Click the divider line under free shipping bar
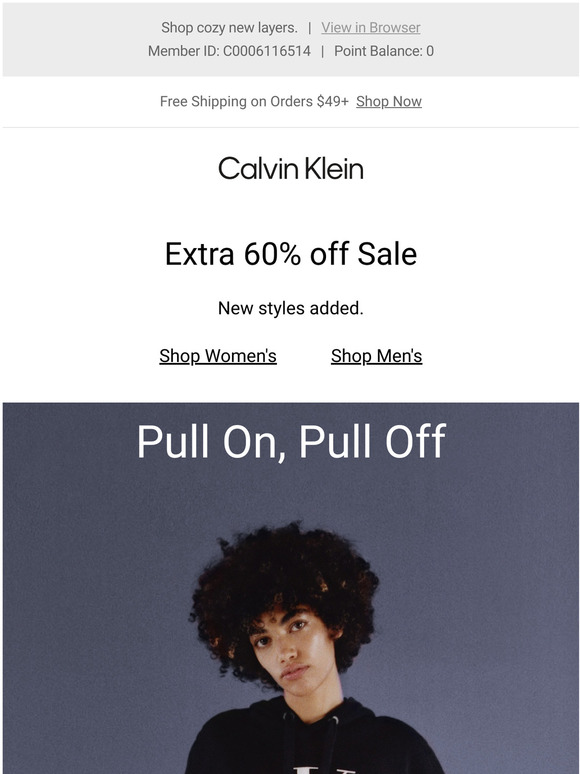Viewport: 580px width, 774px height. (291, 127)
